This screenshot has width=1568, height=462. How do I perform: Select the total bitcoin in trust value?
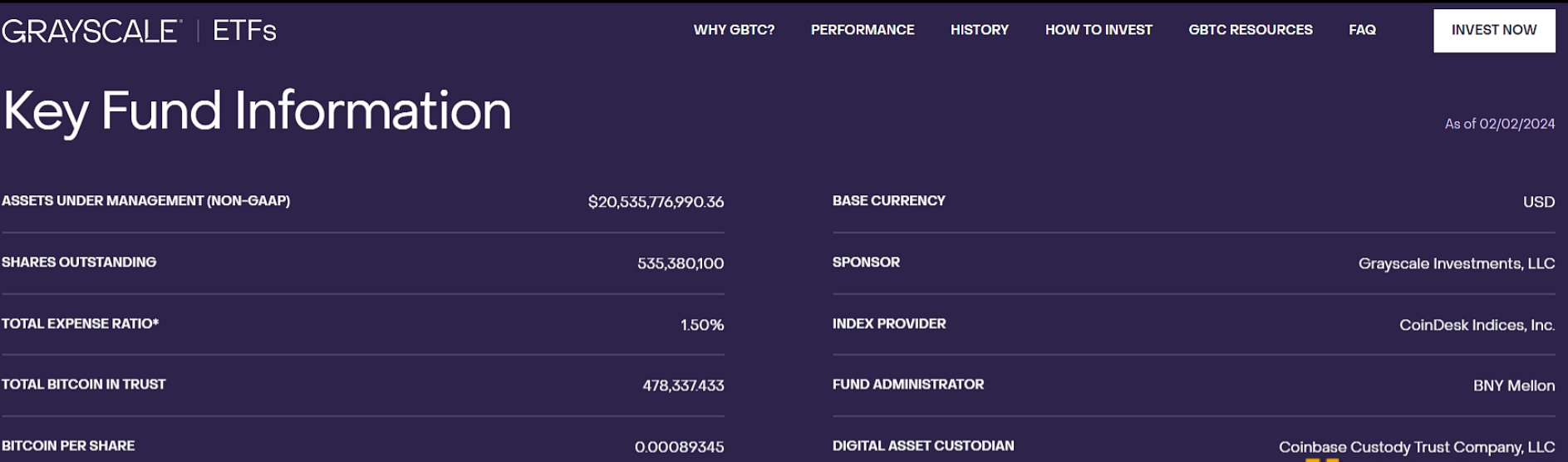tap(682, 386)
